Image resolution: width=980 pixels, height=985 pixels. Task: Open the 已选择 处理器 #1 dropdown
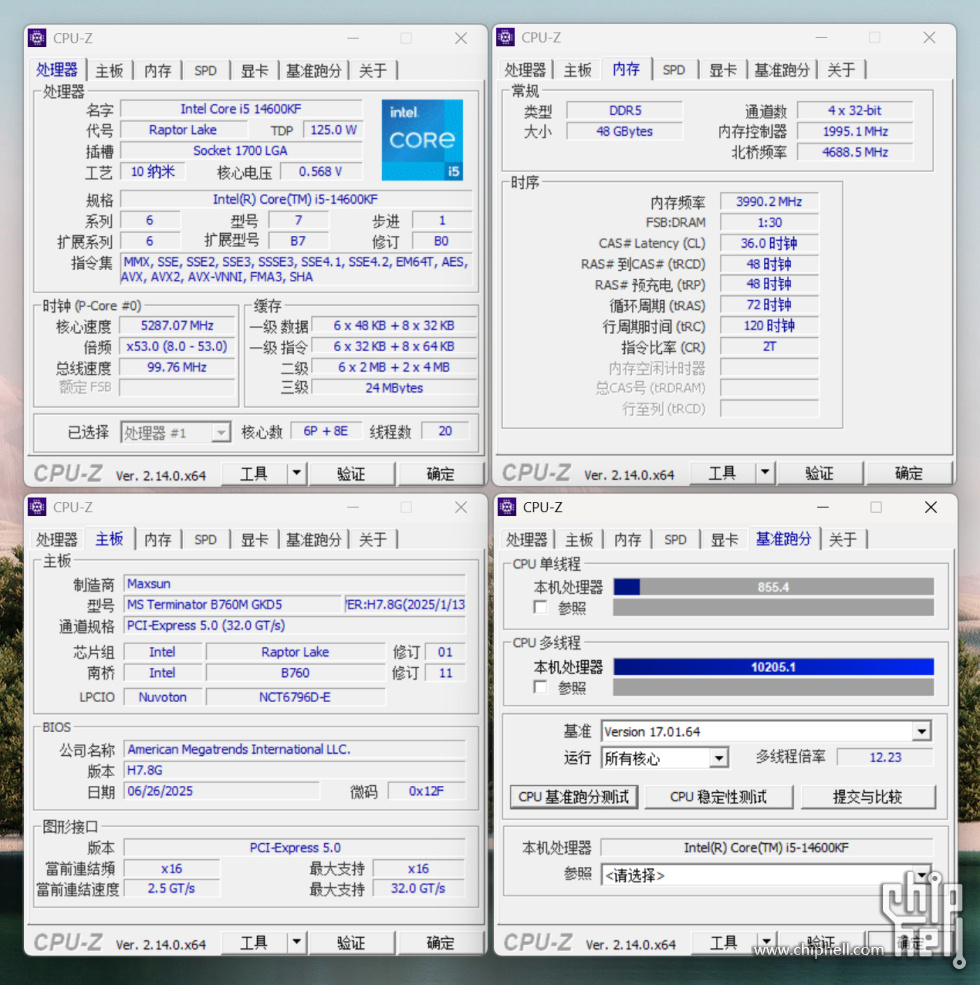tap(220, 432)
